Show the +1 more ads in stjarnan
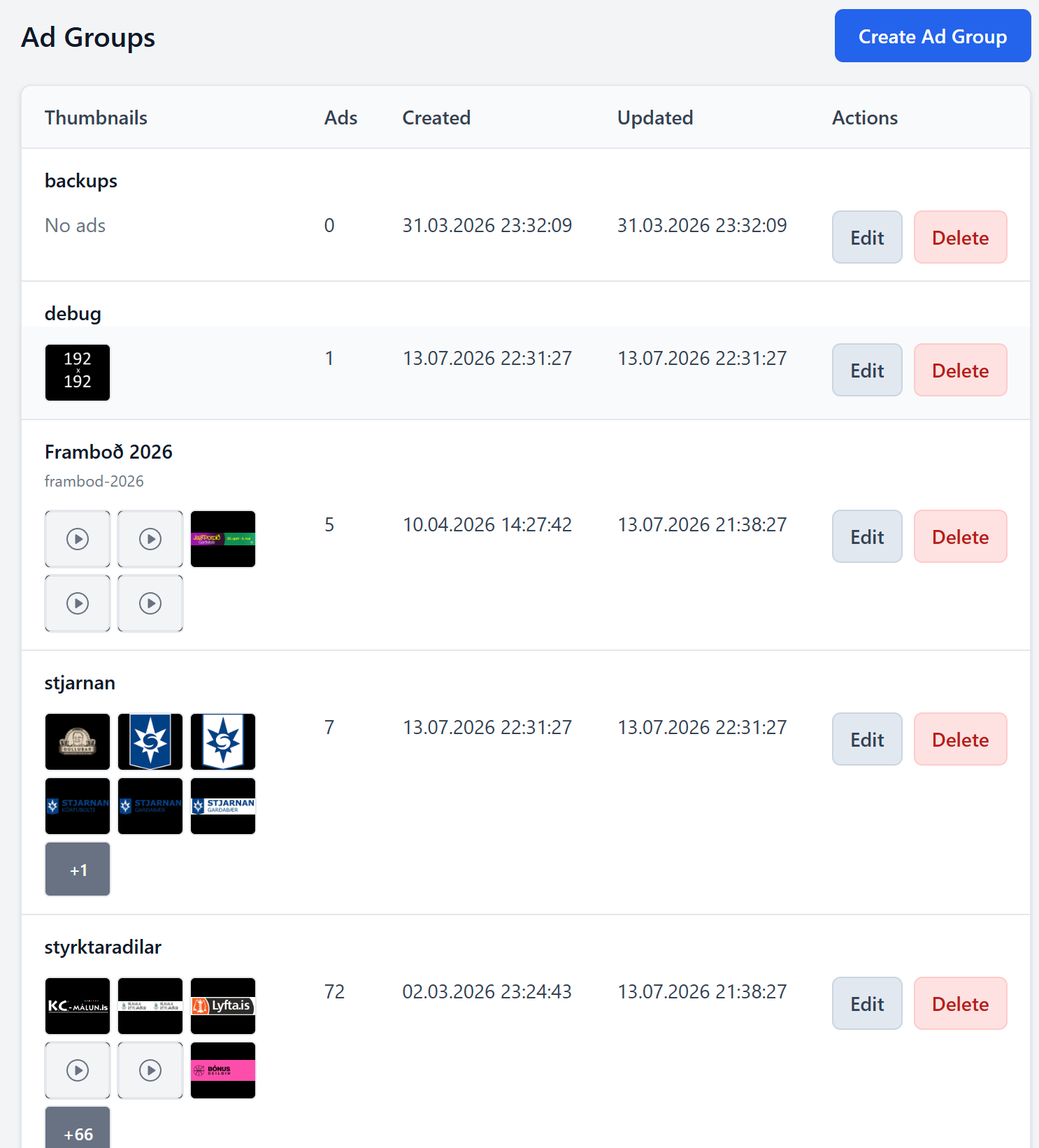Screen dimensions: 1039x1148 [x=78, y=869]
